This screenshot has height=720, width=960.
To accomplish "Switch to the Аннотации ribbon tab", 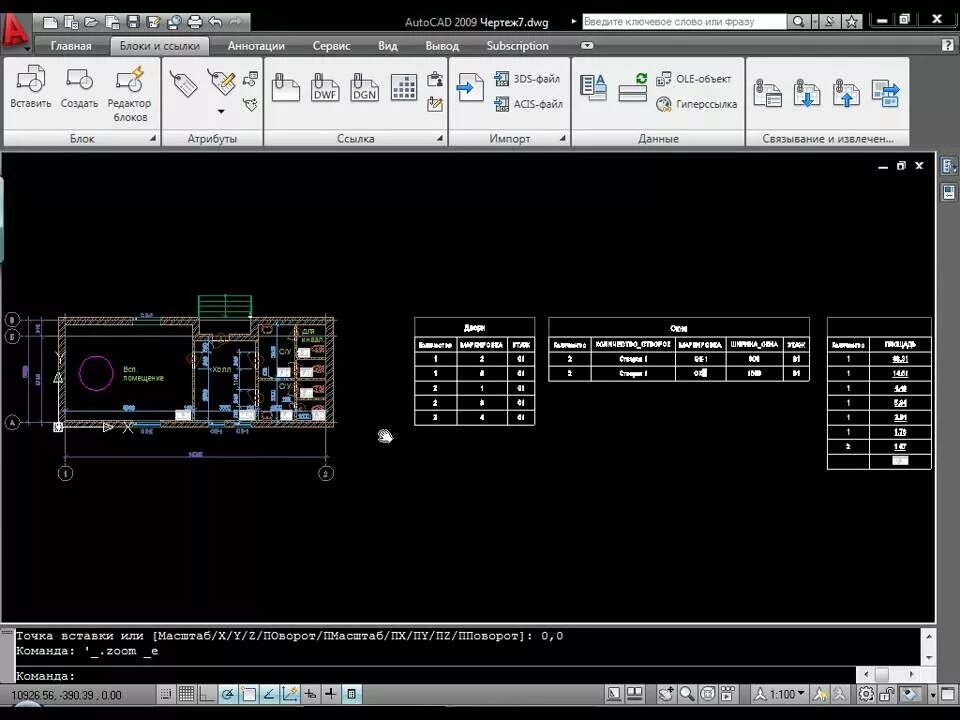I will point(256,46).
